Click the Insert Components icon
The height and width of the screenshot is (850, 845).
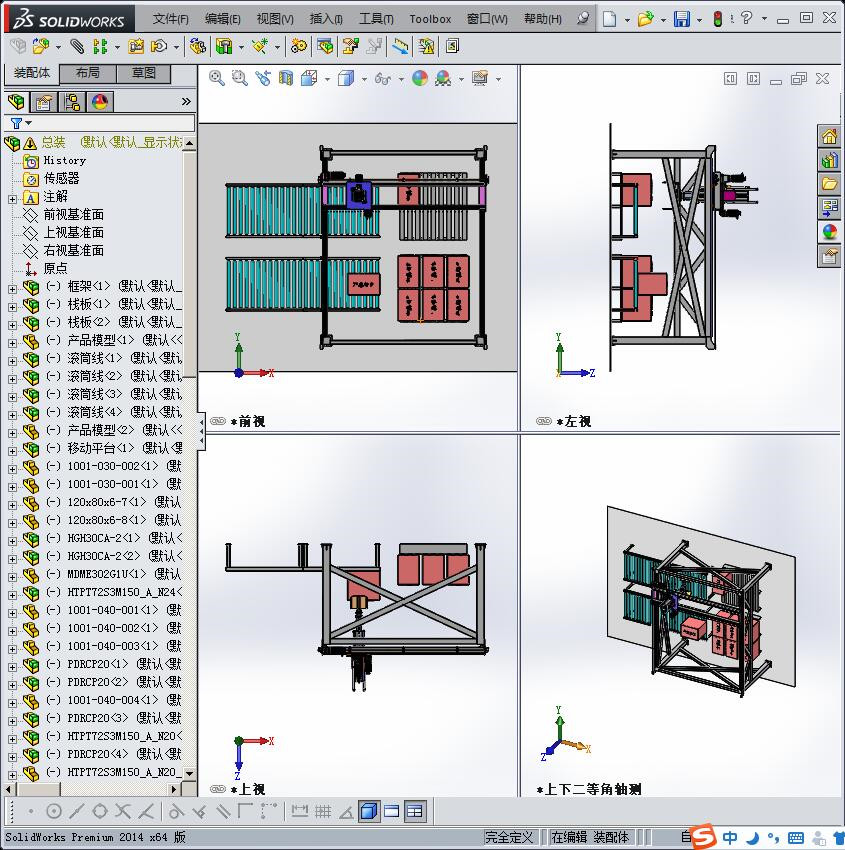tap(41, 47)
